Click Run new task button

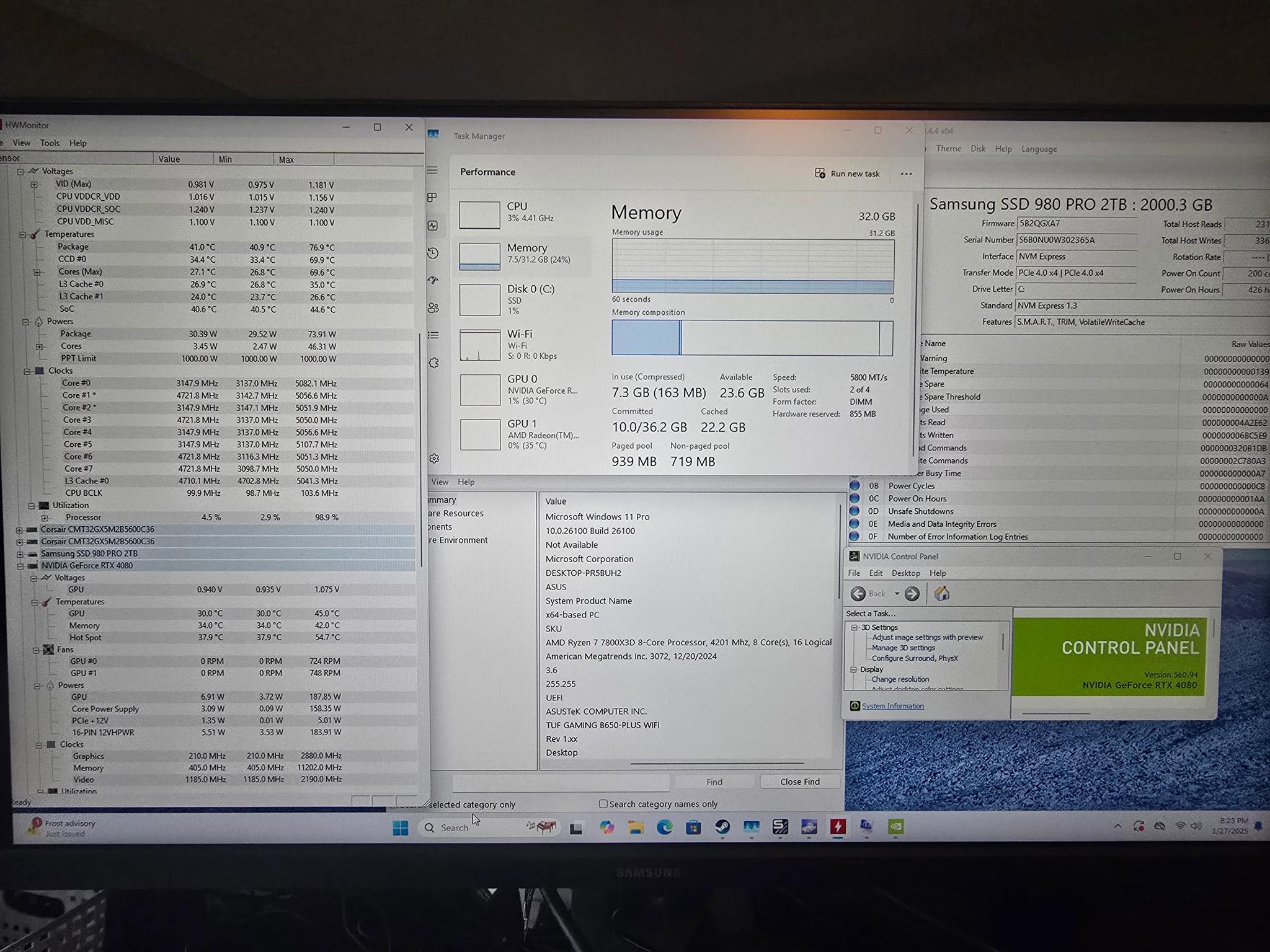point(847,174)
